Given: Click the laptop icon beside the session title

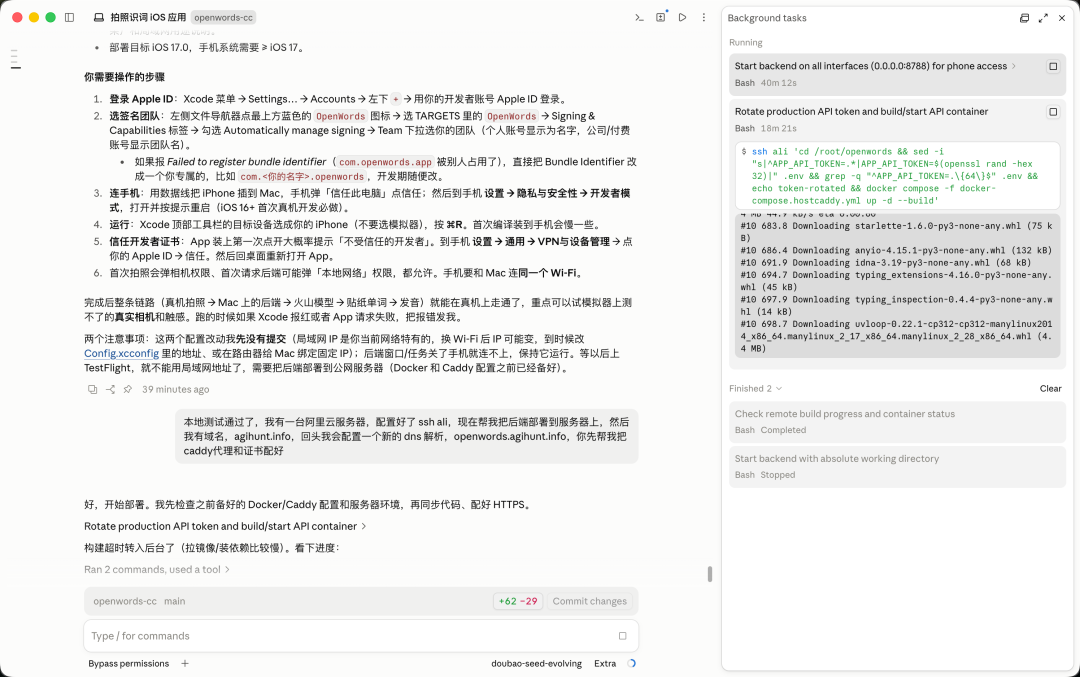Looking at the screenshot, I should point(99,17).
